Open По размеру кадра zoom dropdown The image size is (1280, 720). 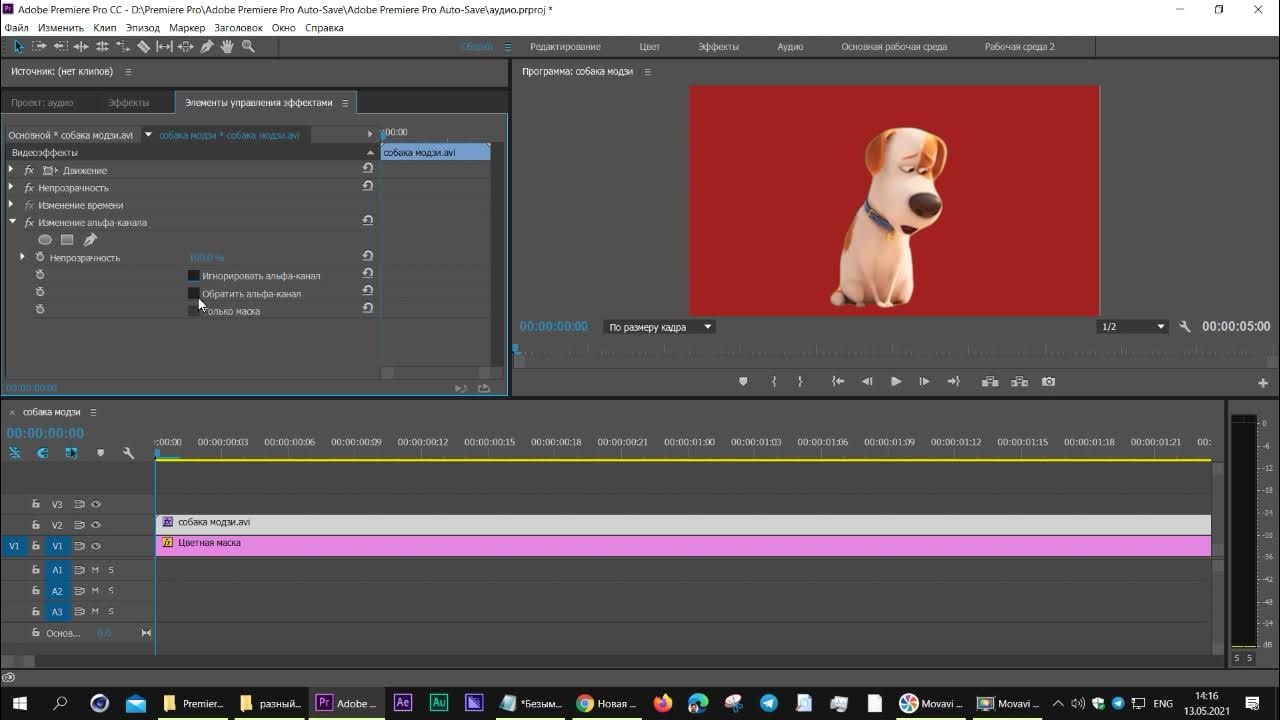pos(660,327)
